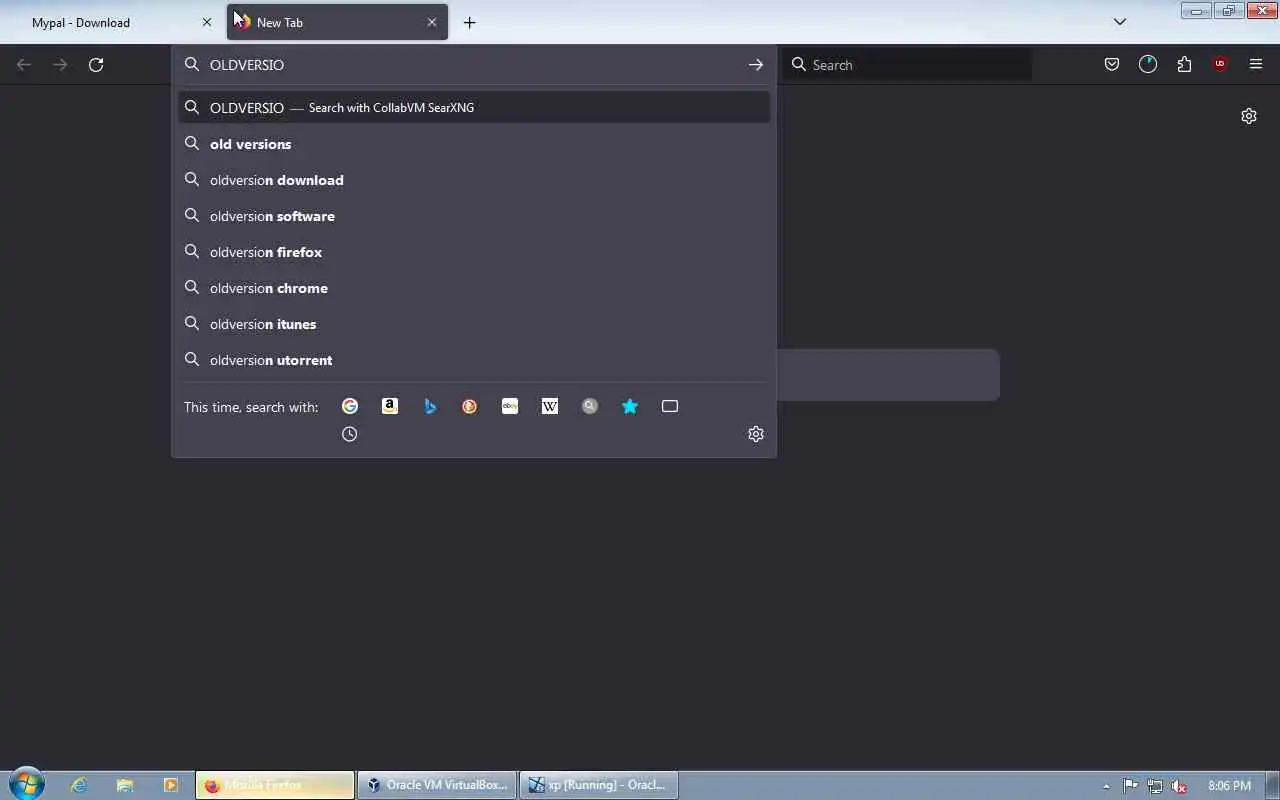Search history with the clock icon
The height and width of the screenshot is (800, 1280).
tap(350, 434)
